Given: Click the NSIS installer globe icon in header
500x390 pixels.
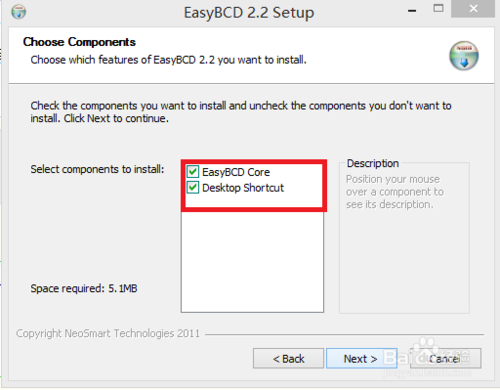Looking at the screenshot, I should [x=464, y=55].
